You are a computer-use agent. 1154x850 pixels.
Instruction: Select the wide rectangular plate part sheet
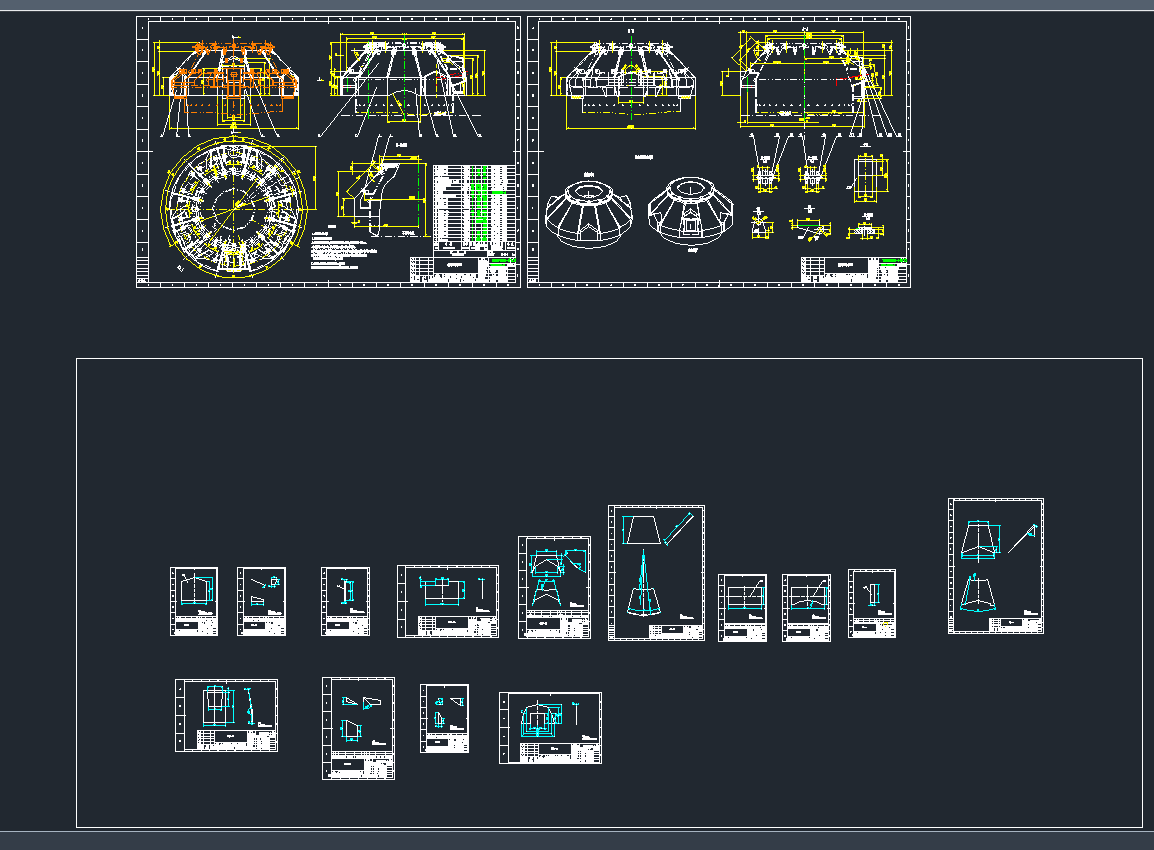[447, 600]
